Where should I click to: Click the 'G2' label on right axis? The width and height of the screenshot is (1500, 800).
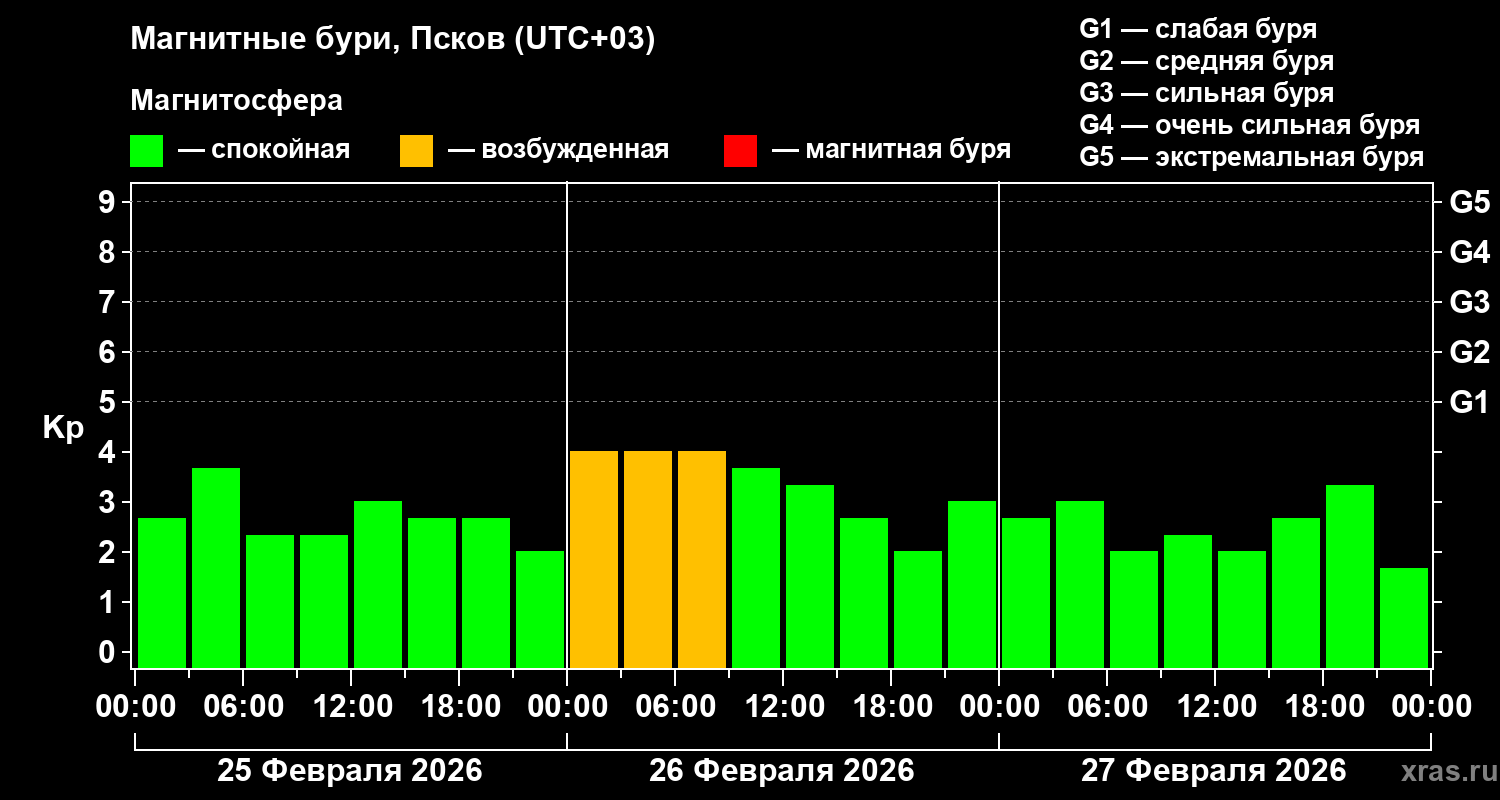pyautogui.click(x=1469, y=353)
